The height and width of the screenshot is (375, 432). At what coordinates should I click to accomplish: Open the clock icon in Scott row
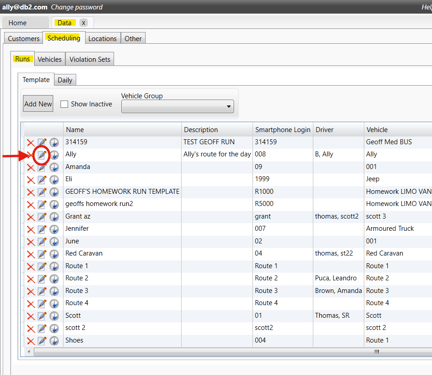point(54,316)
